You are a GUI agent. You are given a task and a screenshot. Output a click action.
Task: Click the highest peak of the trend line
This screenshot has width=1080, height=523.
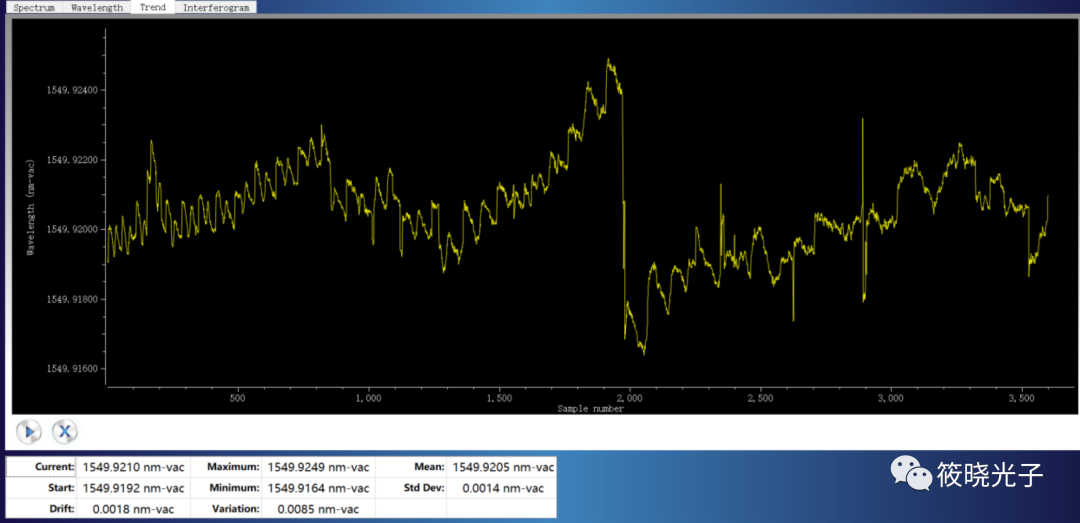(608, 60)
